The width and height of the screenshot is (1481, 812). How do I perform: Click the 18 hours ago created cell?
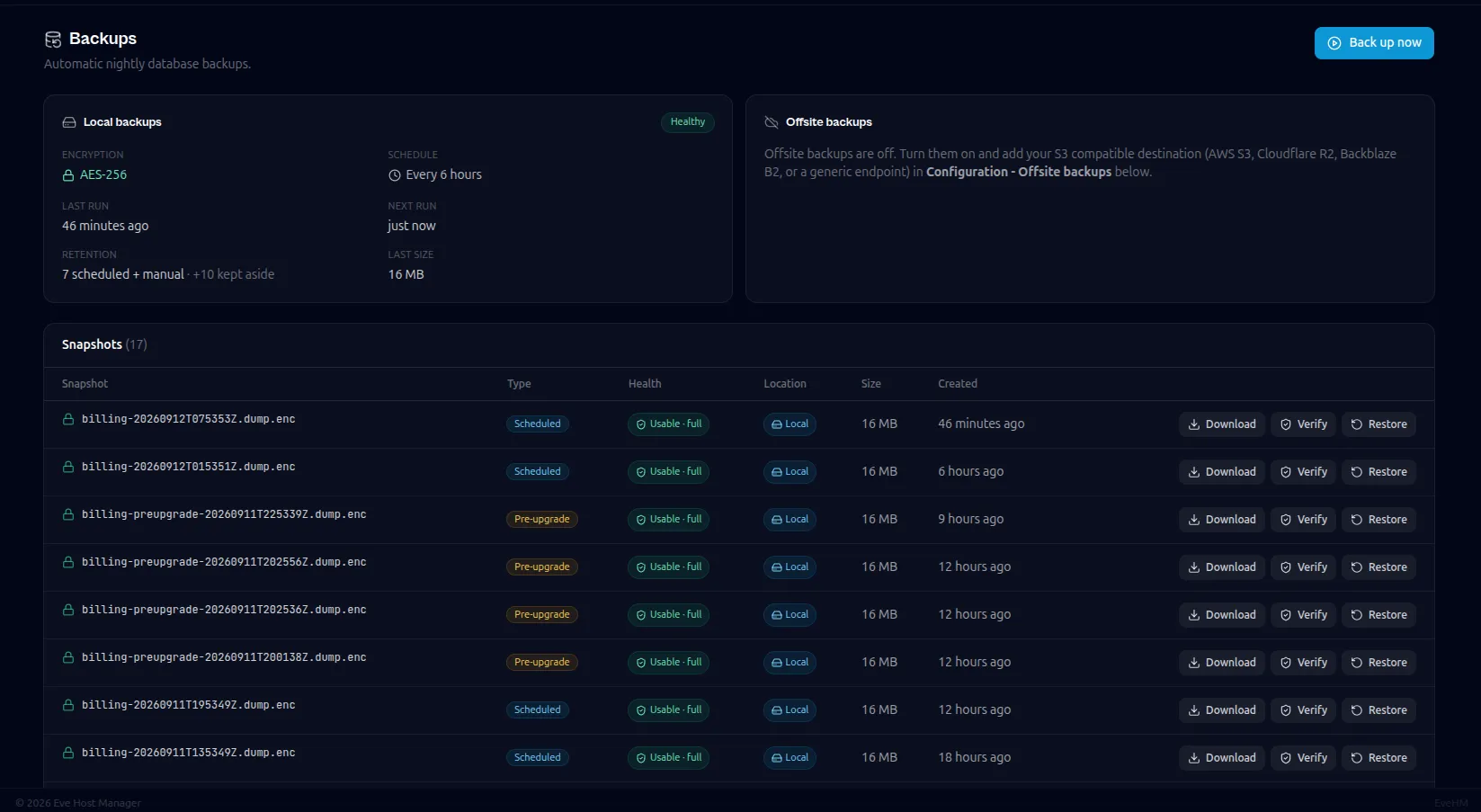[x=975, y=758]
